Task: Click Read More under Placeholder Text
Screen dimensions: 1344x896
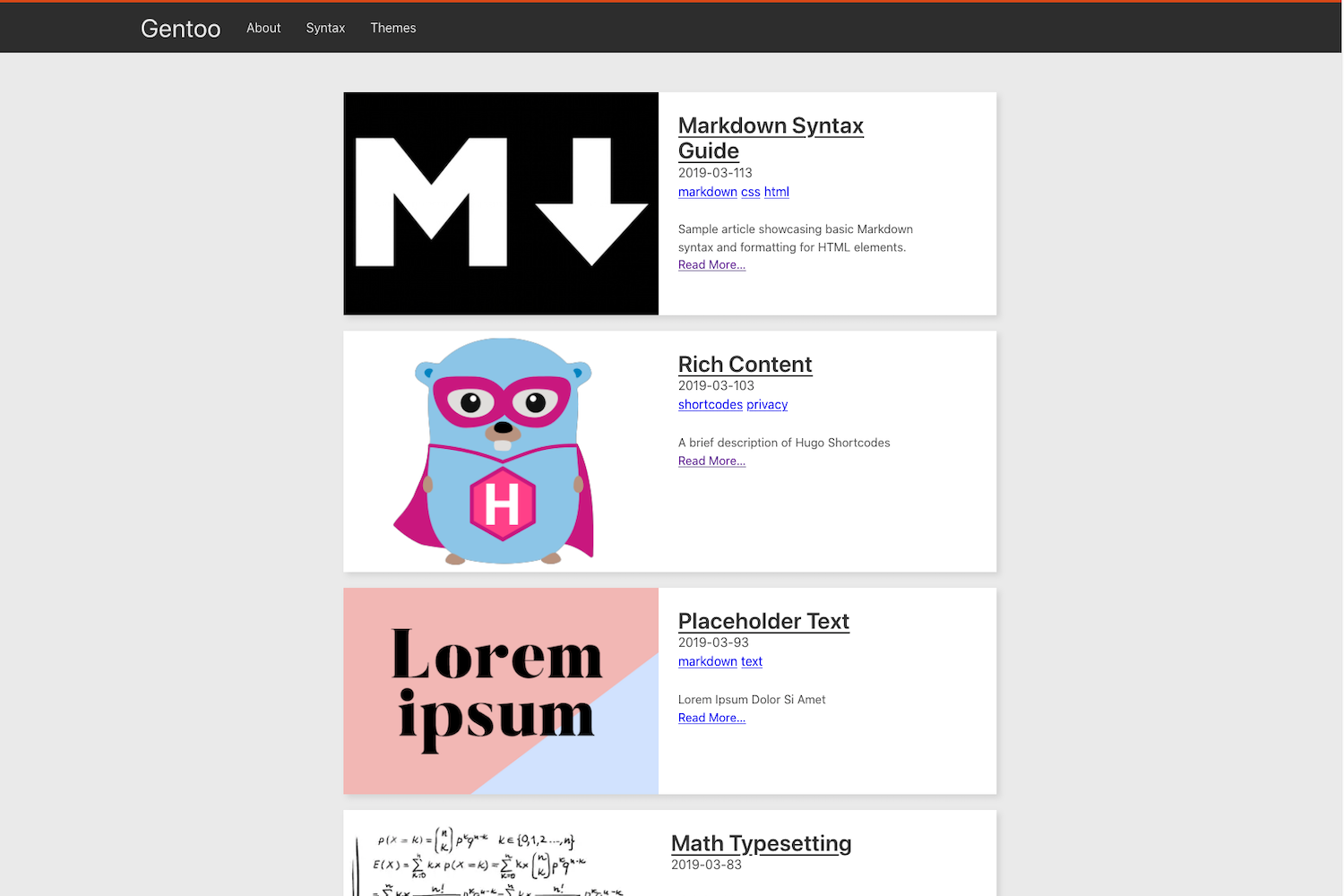Action: pos(711,718)
